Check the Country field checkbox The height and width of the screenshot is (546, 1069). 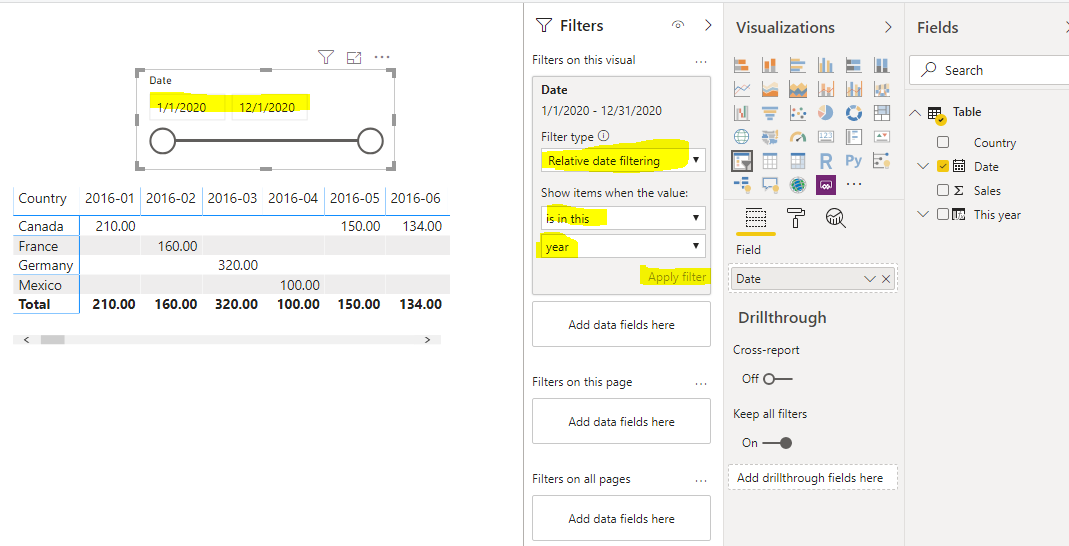pyautogui.click(x=943, y=142)
